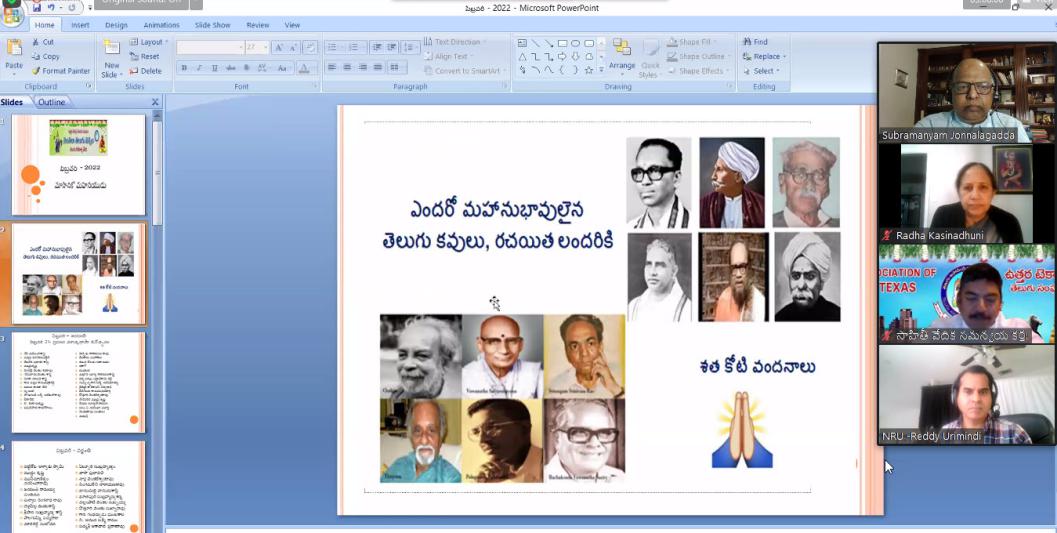Open the View ribbon tab
Screen dimensions: 1057x533
pos(292,25)
